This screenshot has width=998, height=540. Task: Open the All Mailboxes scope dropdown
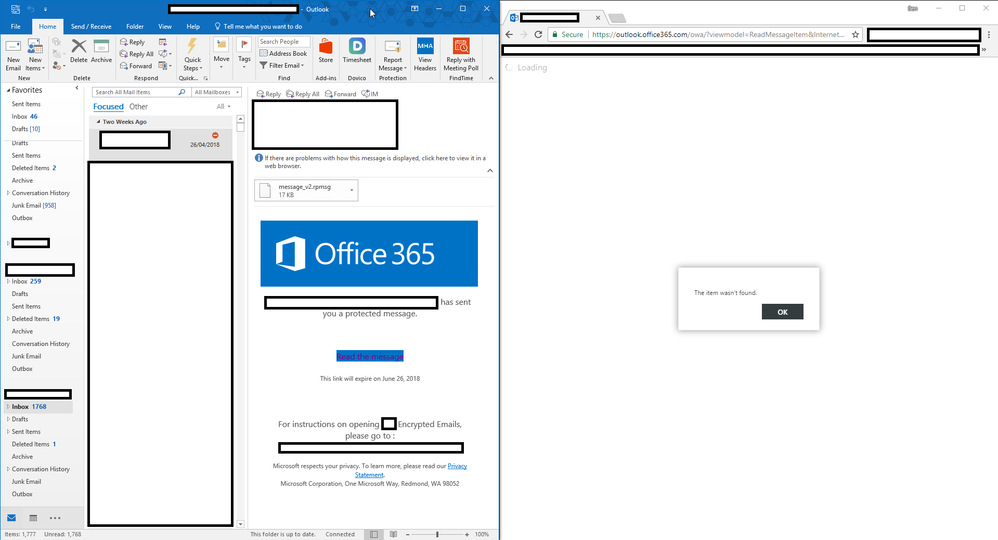pos(216,92)
